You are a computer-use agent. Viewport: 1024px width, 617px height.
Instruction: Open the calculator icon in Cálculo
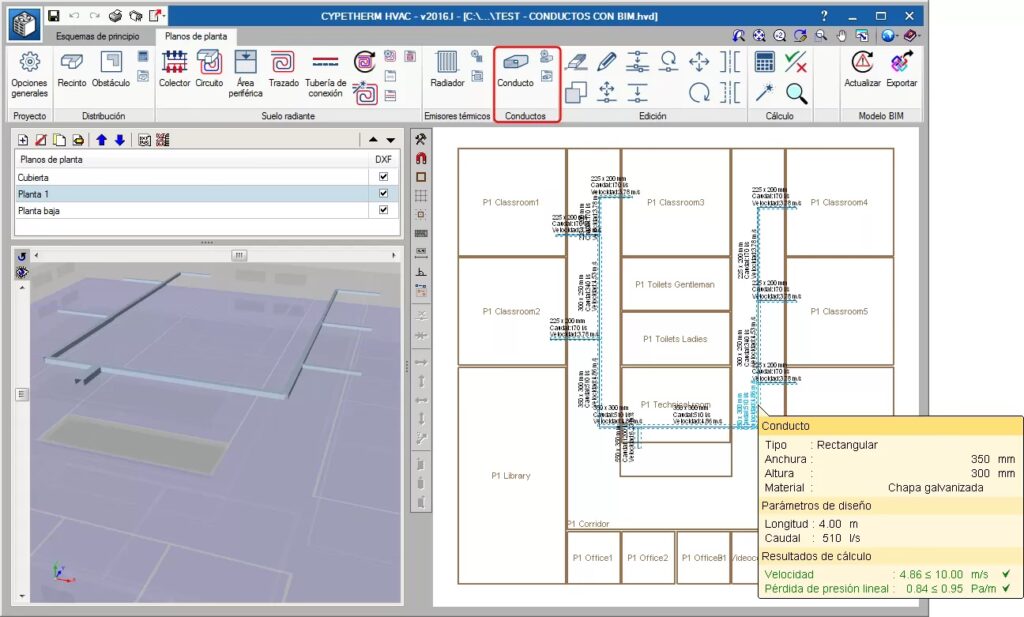coord(765,61)
